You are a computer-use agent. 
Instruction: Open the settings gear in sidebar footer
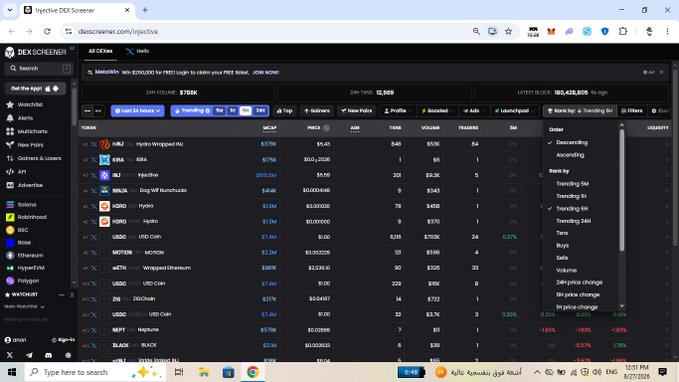click(68, 355)
